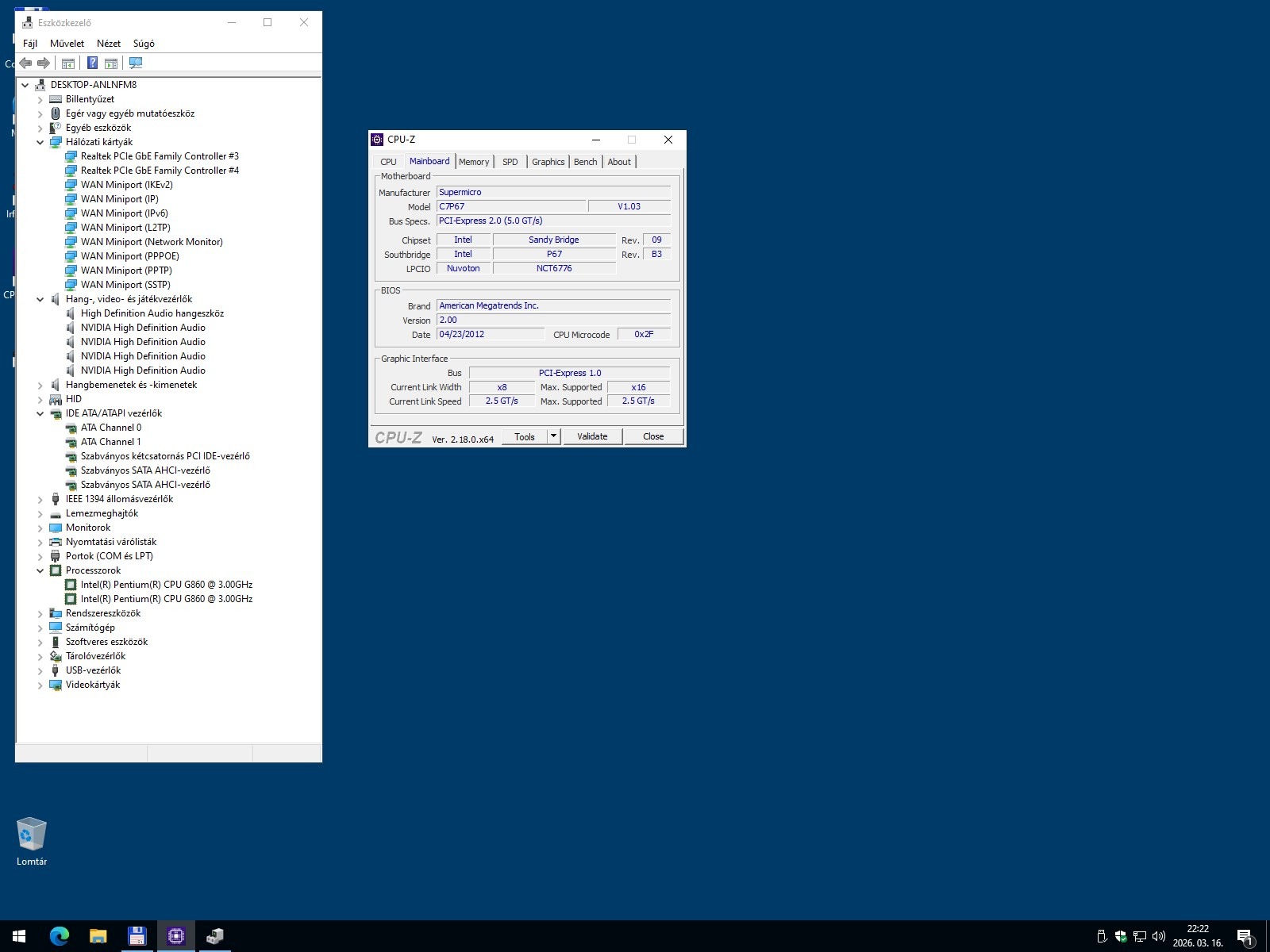Click the printer icon beside Nyomtatási várólisták
This screenshot has width=1270, height=952.
coord(56,542)
